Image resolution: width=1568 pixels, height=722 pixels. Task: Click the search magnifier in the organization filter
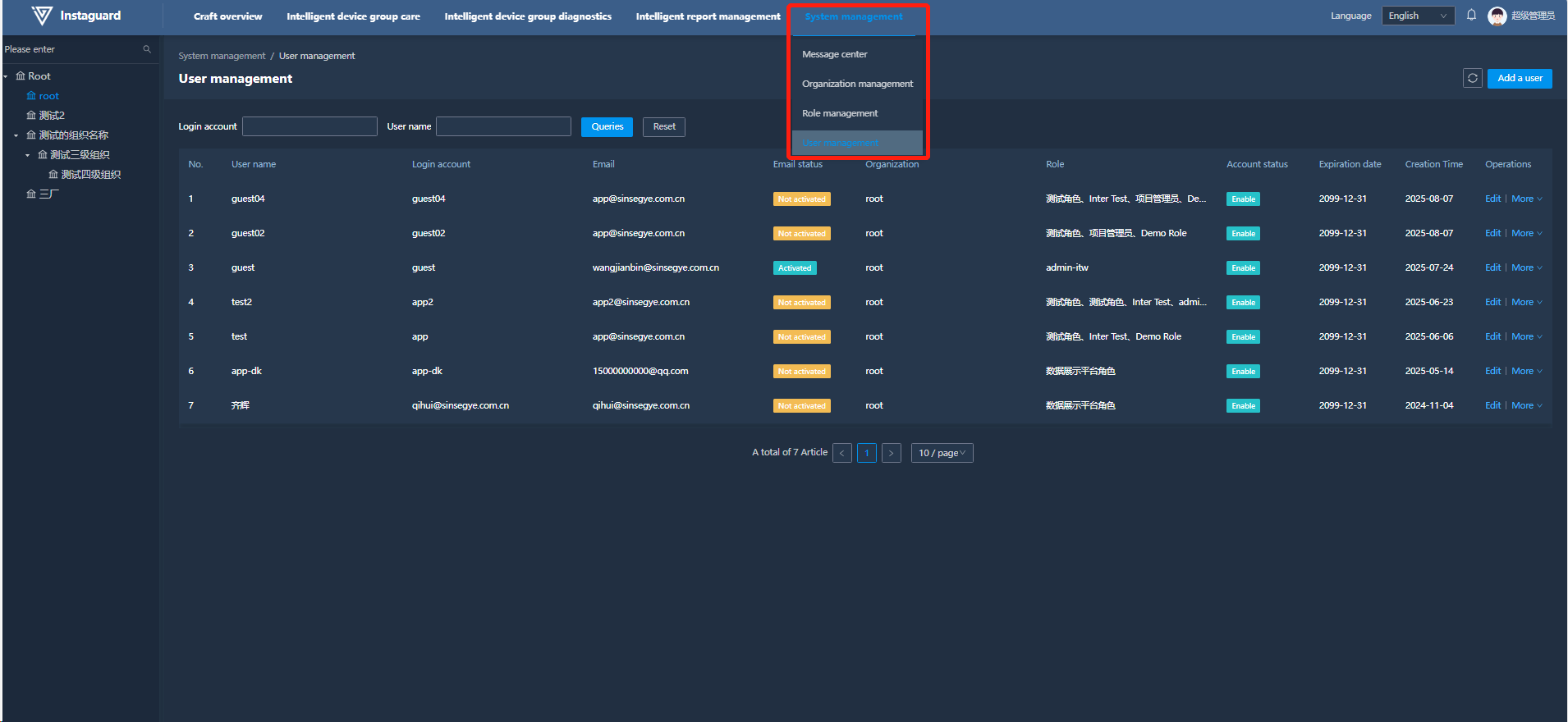(x=147, y=49)
